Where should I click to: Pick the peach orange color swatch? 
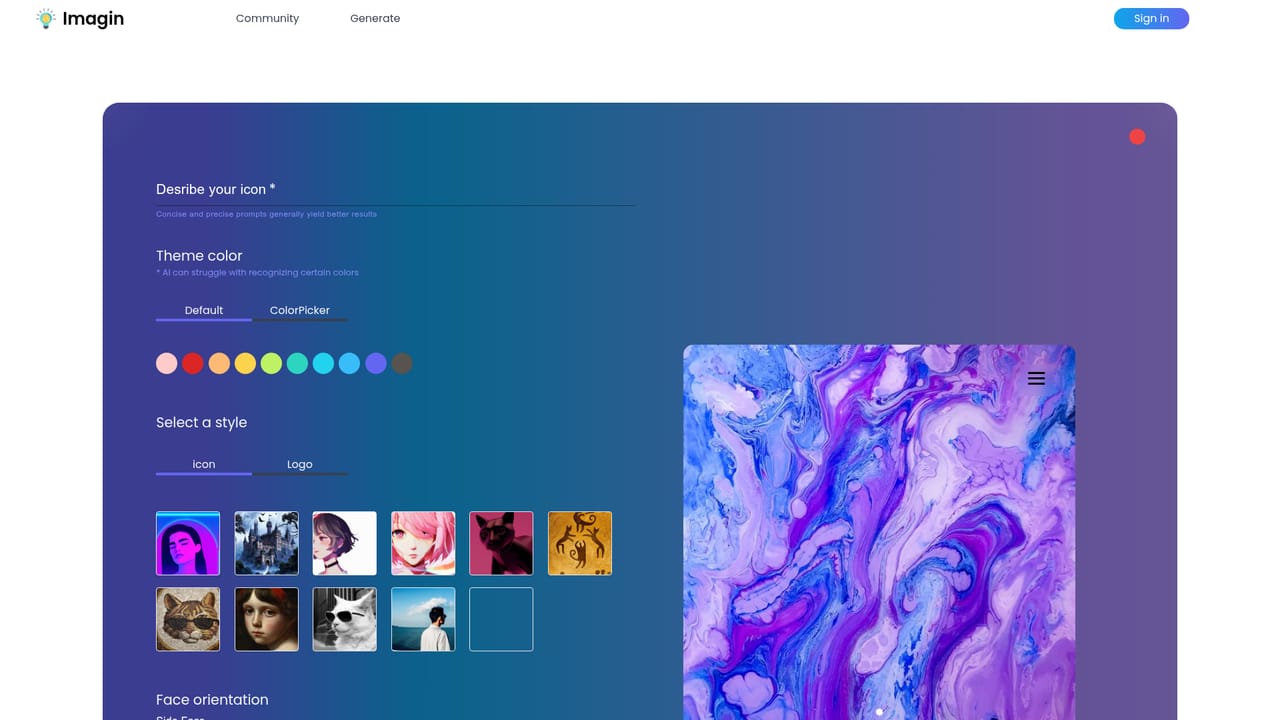[219, 364]
